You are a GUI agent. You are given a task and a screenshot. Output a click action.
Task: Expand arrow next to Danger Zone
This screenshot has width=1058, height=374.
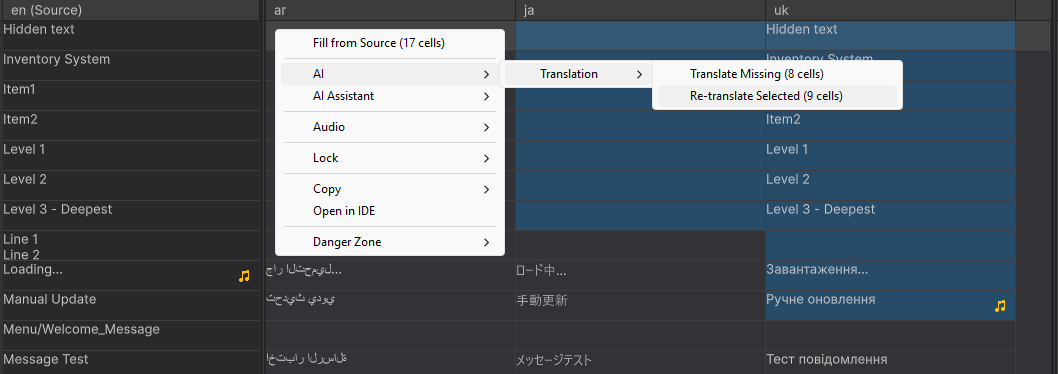[486, 242]
